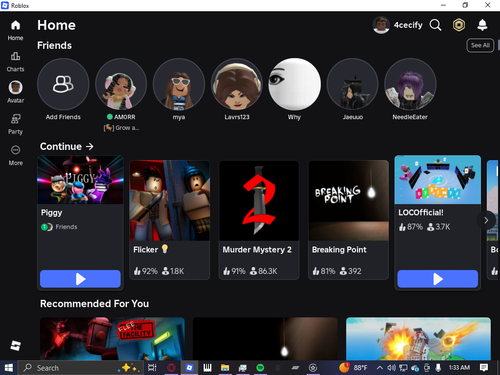Click the 4cecify username text

tap(408, 25)
